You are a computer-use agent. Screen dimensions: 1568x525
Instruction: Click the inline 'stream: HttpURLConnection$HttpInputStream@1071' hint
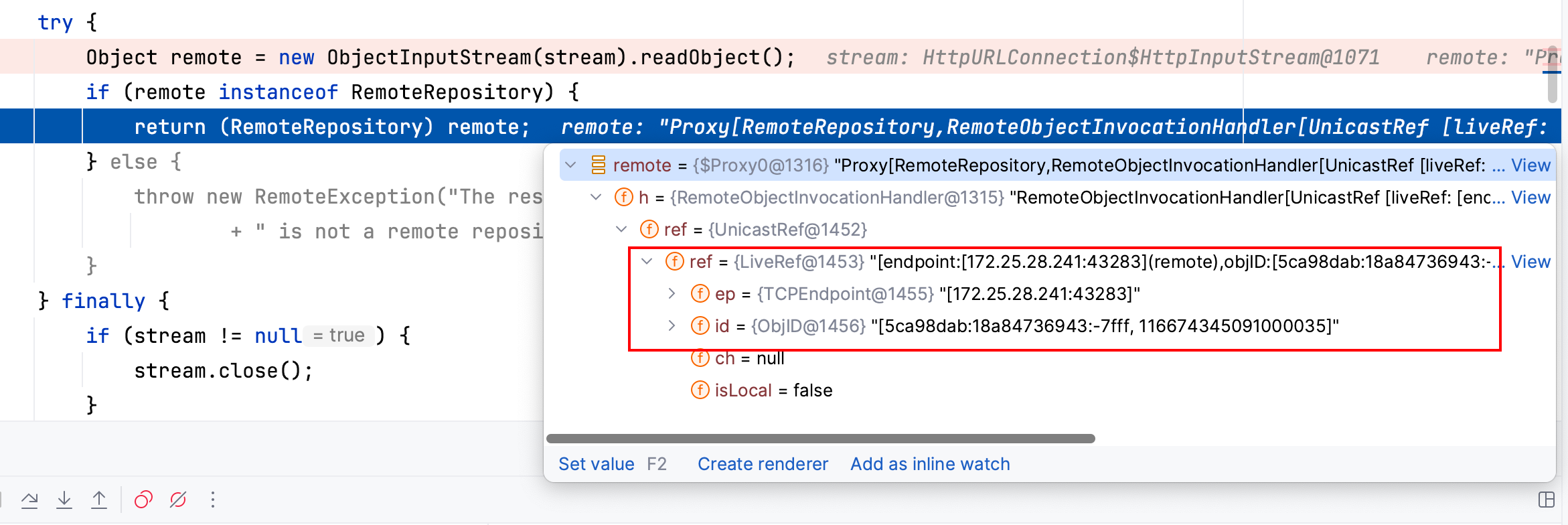(1103, 58)
